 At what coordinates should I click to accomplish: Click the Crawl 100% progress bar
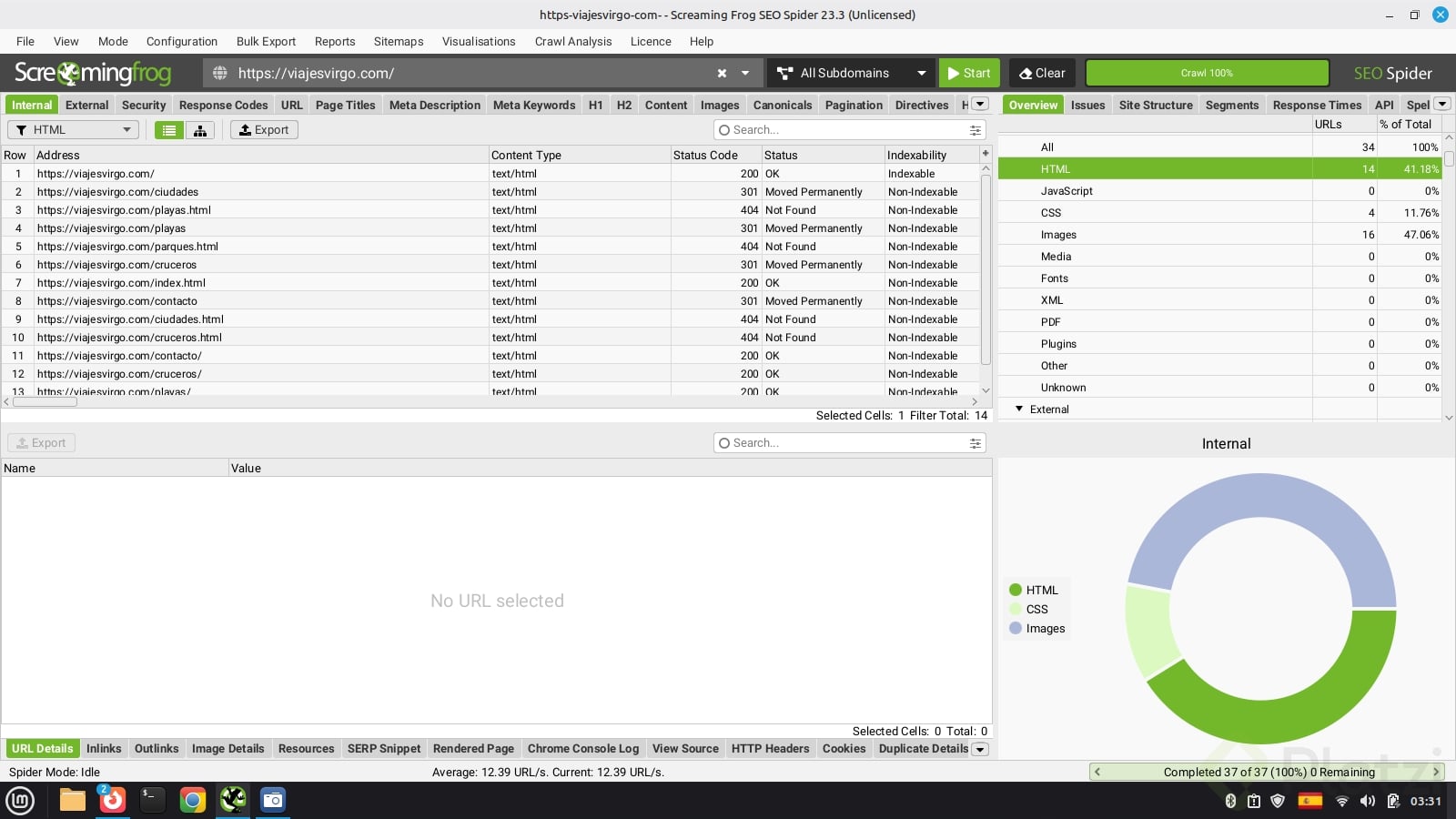(x=1207, y=73)
